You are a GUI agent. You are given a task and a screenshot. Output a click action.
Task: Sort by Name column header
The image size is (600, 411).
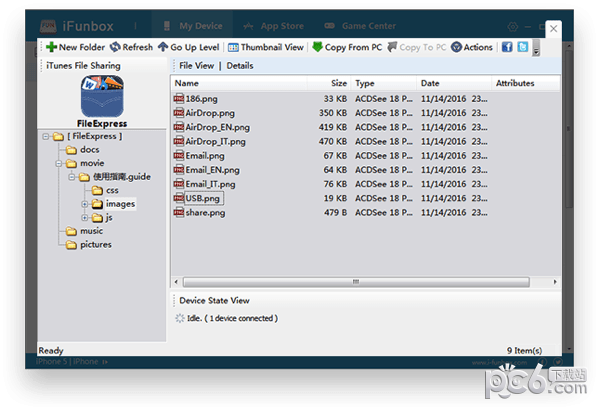[239, 83]
